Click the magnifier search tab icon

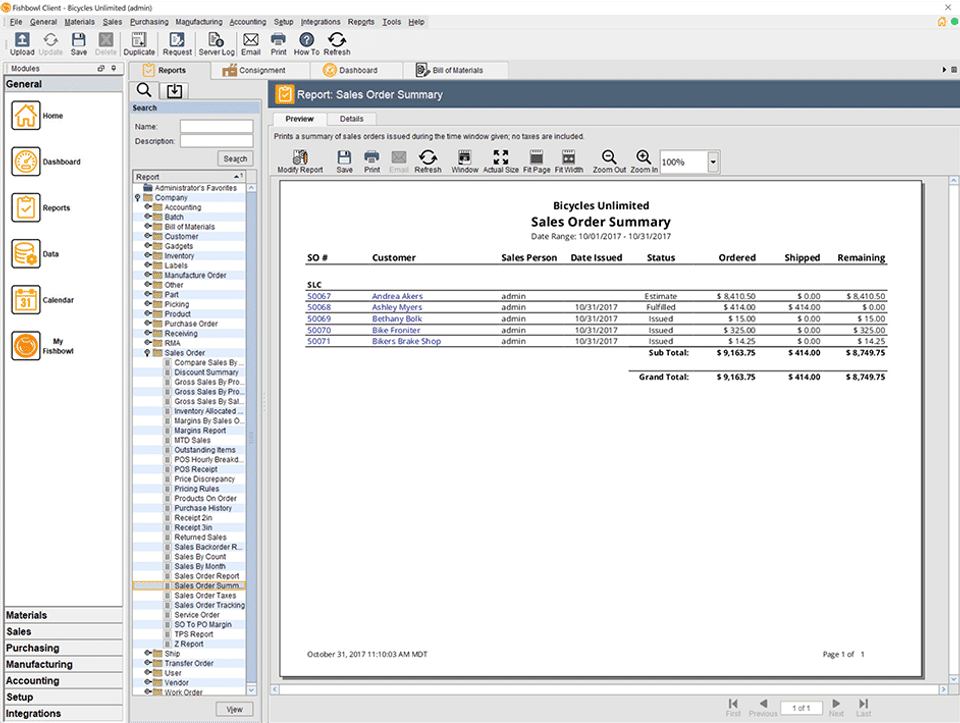click(x=144, y=91)
